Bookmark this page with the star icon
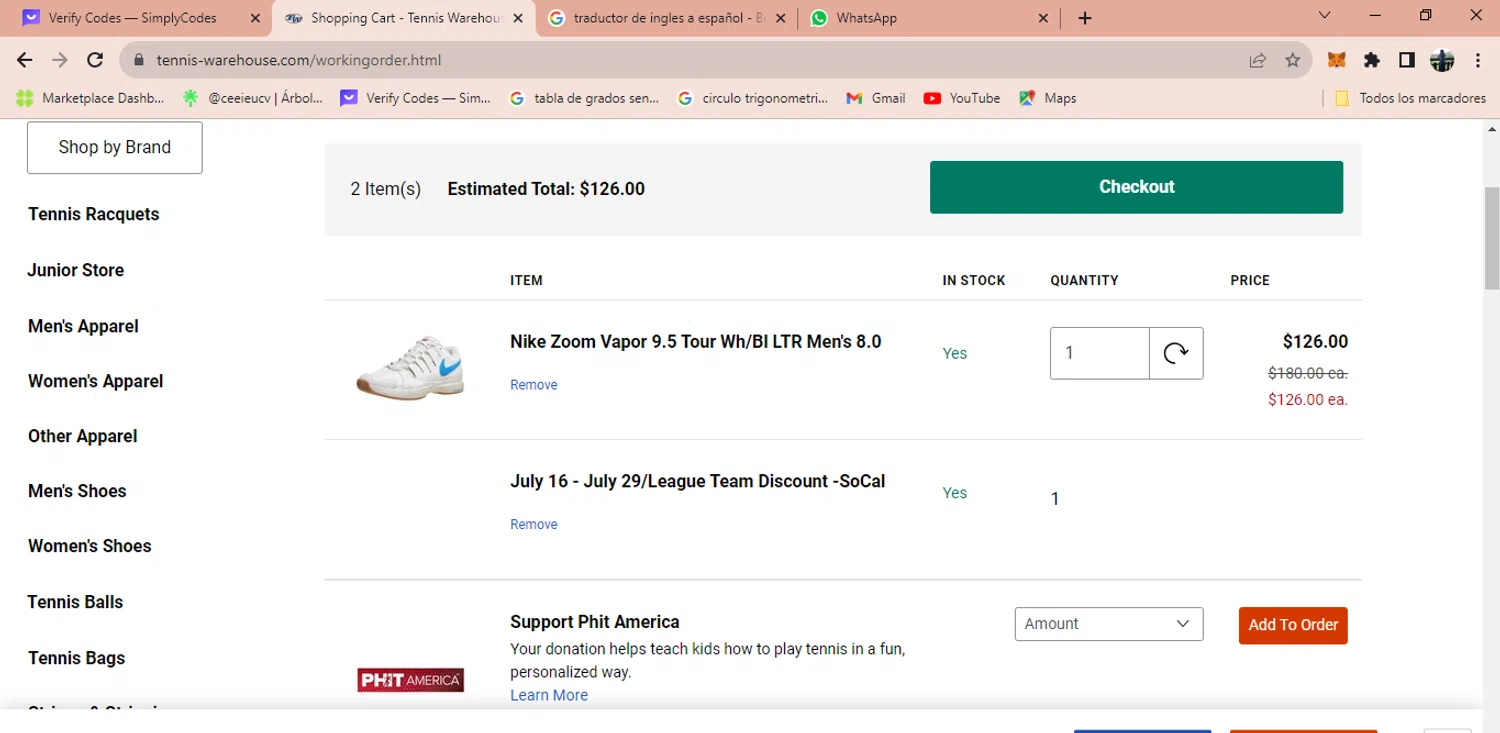This screenshot has height=733, width=1500. tap(1292, 60)
